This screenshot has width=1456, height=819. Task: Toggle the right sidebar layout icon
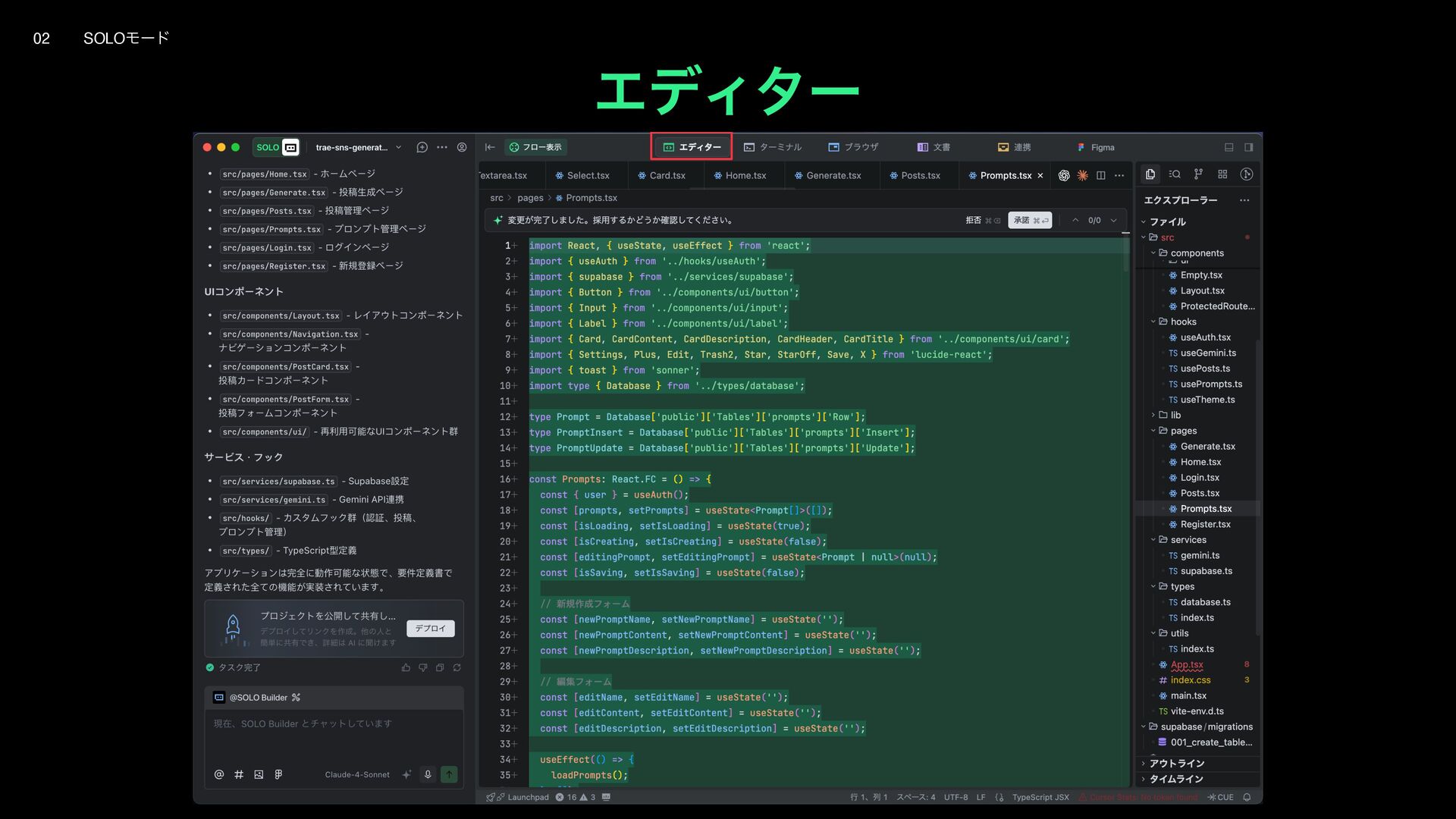tap(1248, 147)
